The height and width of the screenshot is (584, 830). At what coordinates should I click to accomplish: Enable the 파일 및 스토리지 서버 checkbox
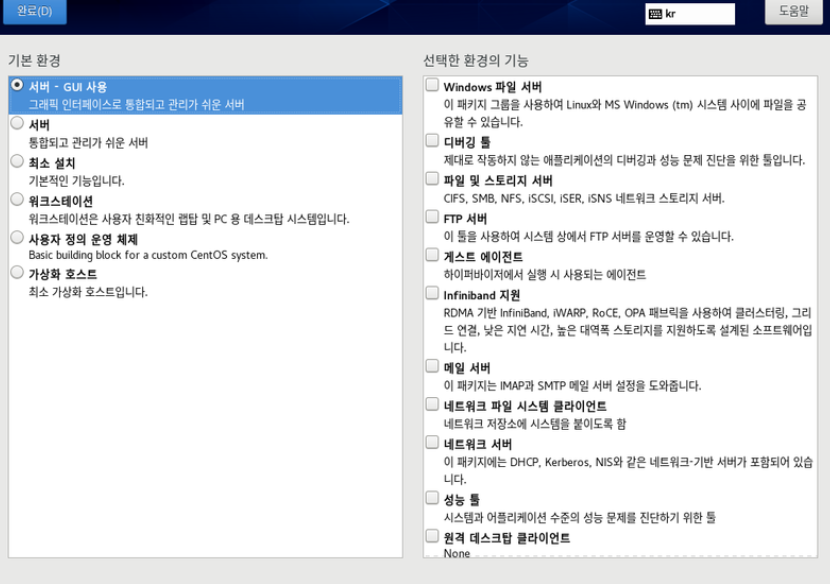(432, 178)
